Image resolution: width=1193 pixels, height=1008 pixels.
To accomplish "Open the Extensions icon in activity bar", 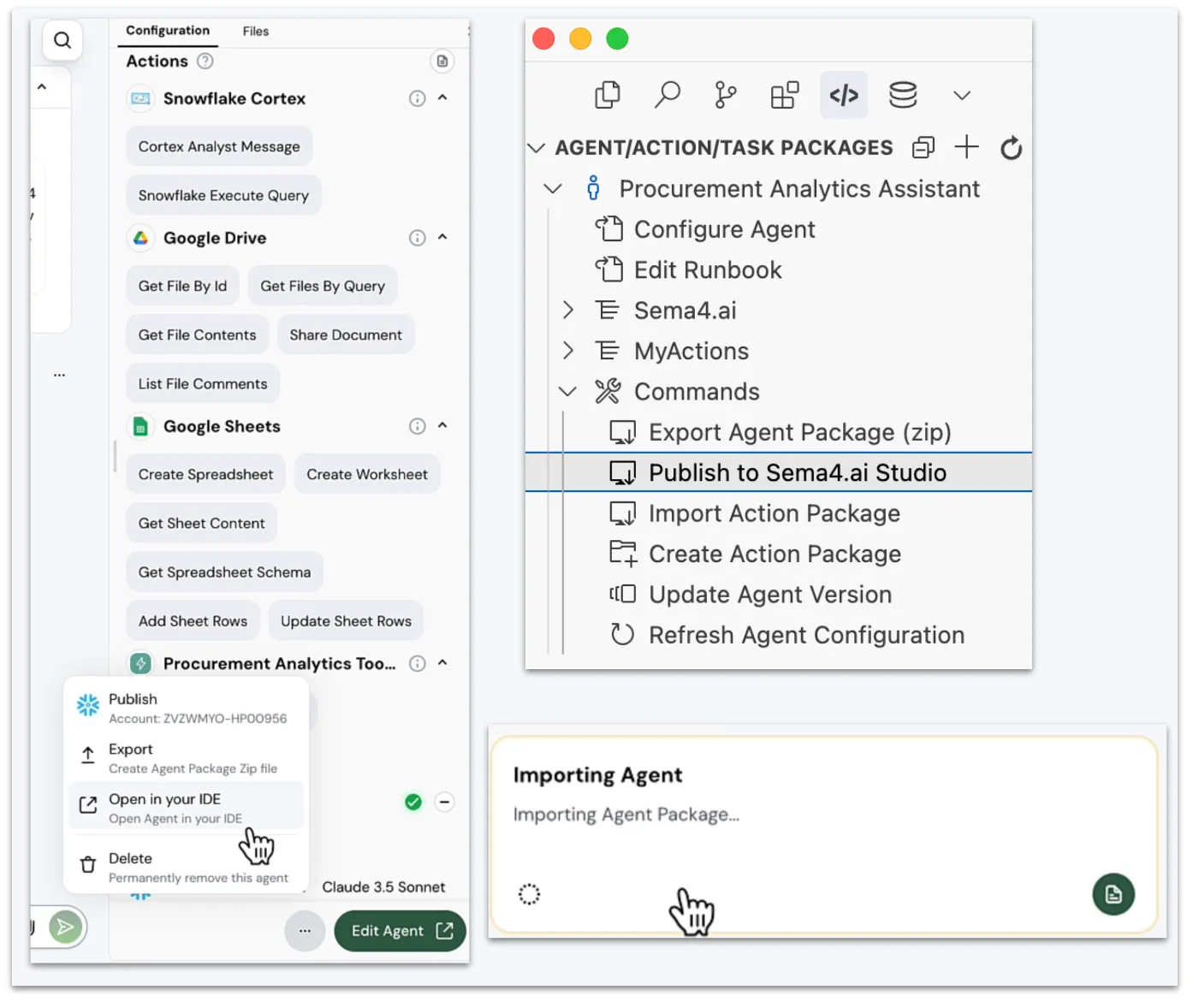I will [x=784, y=95].
